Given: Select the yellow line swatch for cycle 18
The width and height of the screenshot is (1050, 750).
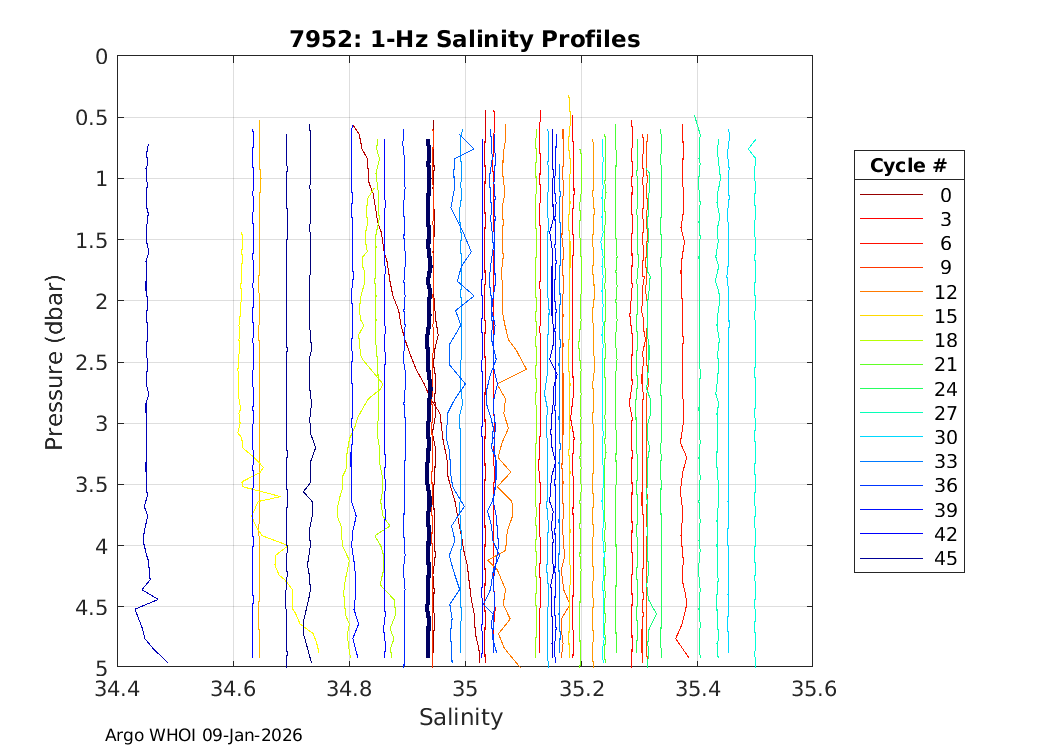Looking at the screenshot, I should [891, 341].
